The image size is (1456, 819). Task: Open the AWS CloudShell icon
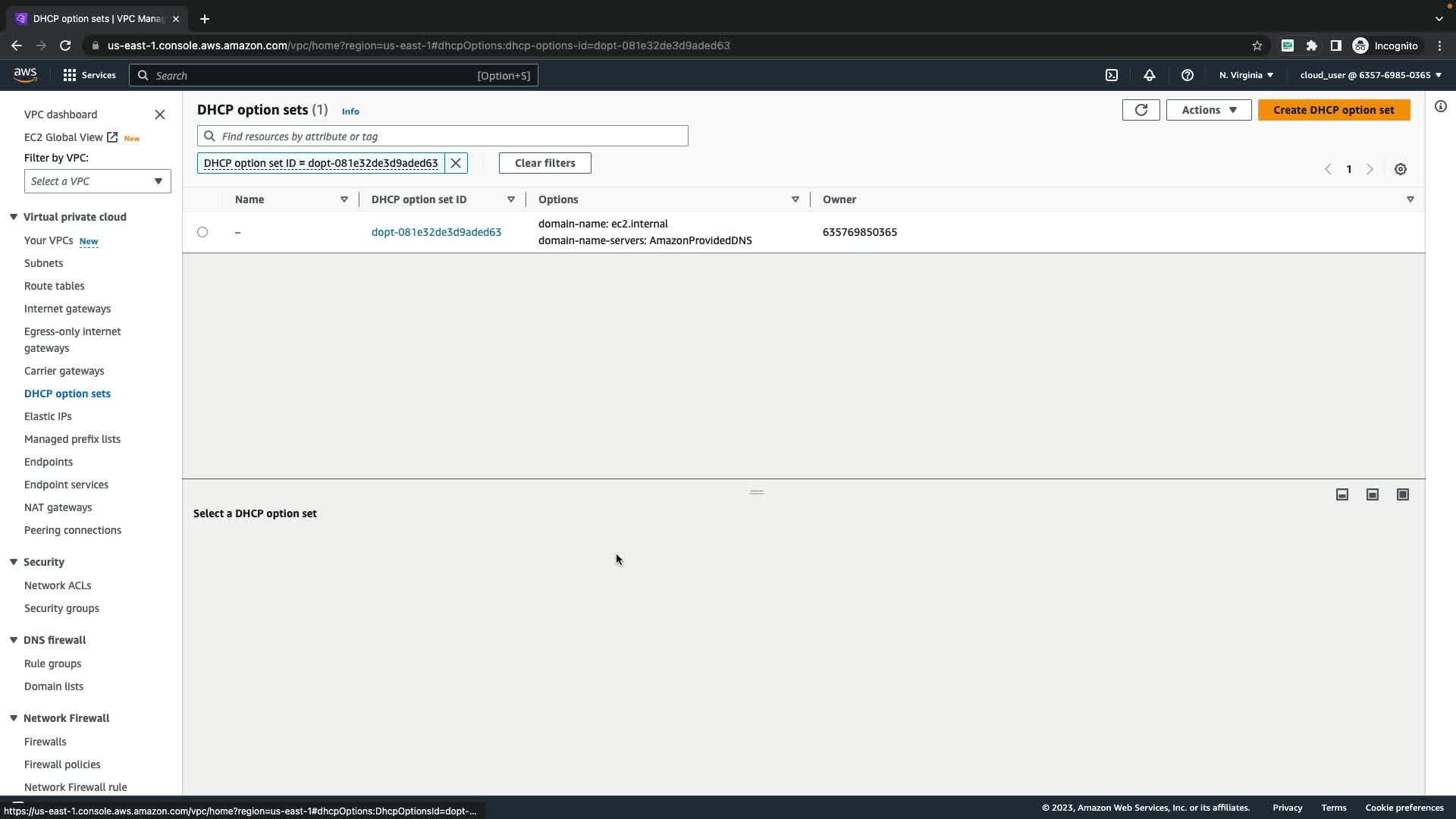click(1112, 75)
